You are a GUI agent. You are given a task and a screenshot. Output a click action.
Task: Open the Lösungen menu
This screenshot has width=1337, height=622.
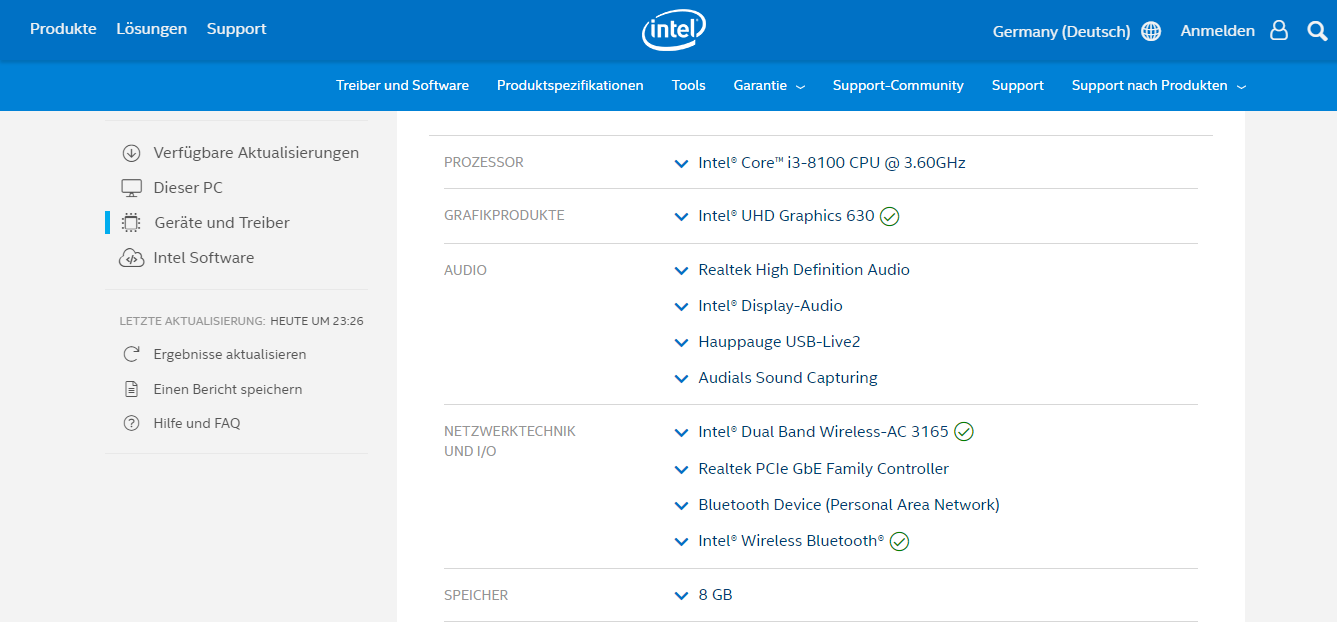click(151, 29)
